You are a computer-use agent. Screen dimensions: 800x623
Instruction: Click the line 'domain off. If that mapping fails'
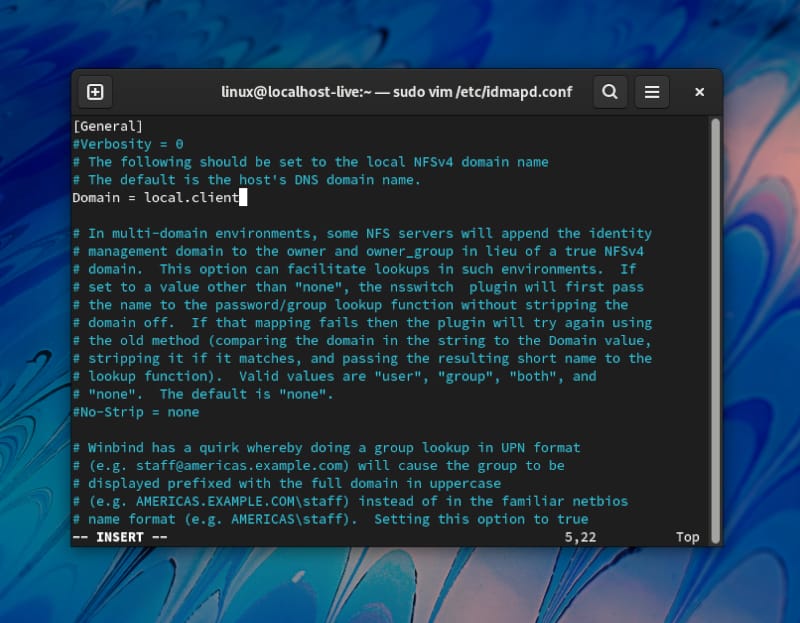point(362,322)
